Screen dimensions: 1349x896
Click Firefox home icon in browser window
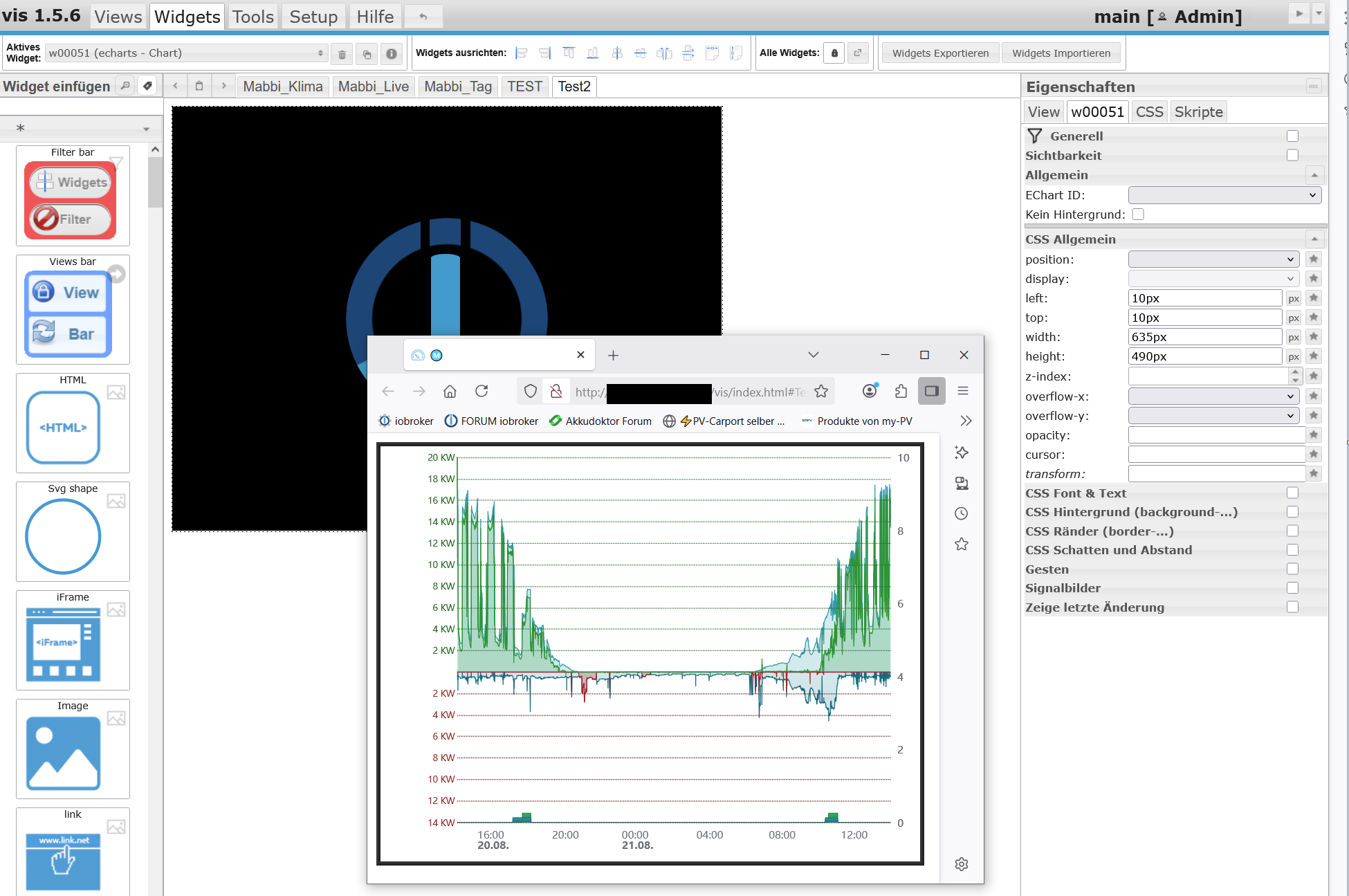point(450,392)
